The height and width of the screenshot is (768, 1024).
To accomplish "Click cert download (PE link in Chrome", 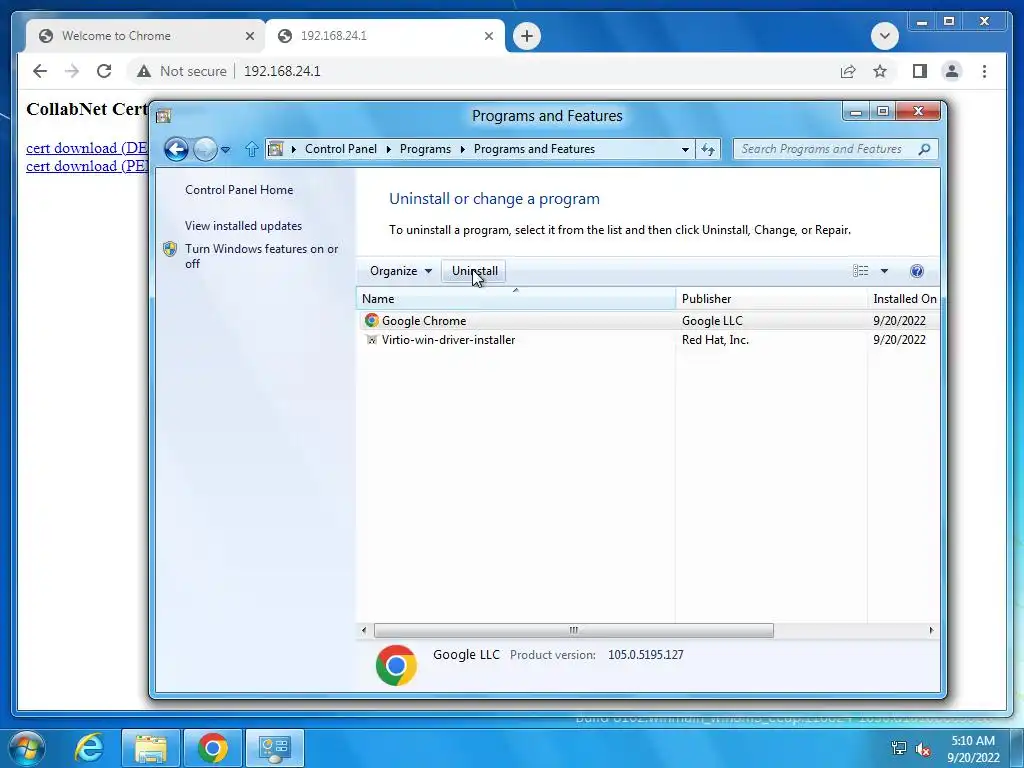I will click(x=87, y=166).
